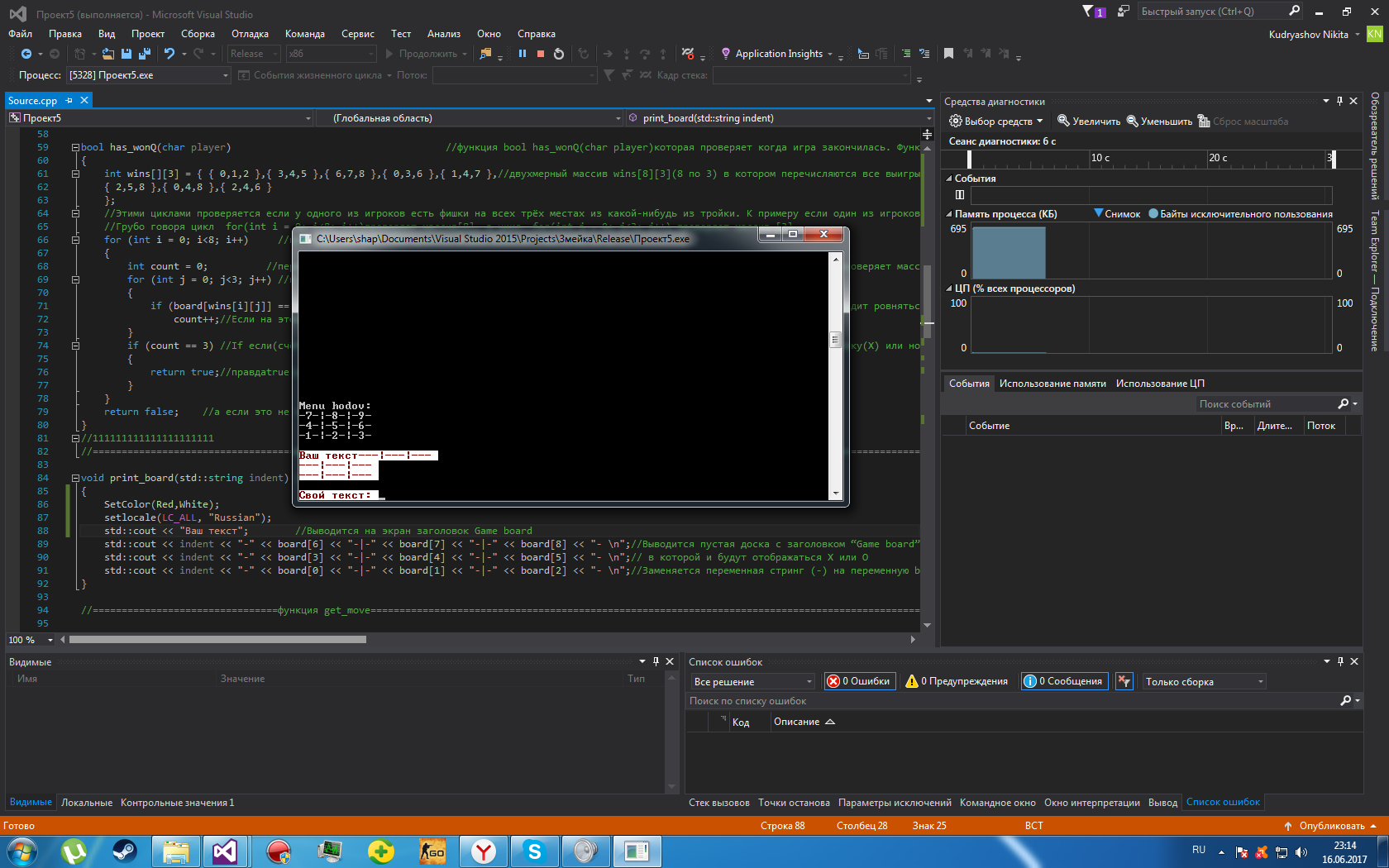Click Windows Start button

coord(22,851)
